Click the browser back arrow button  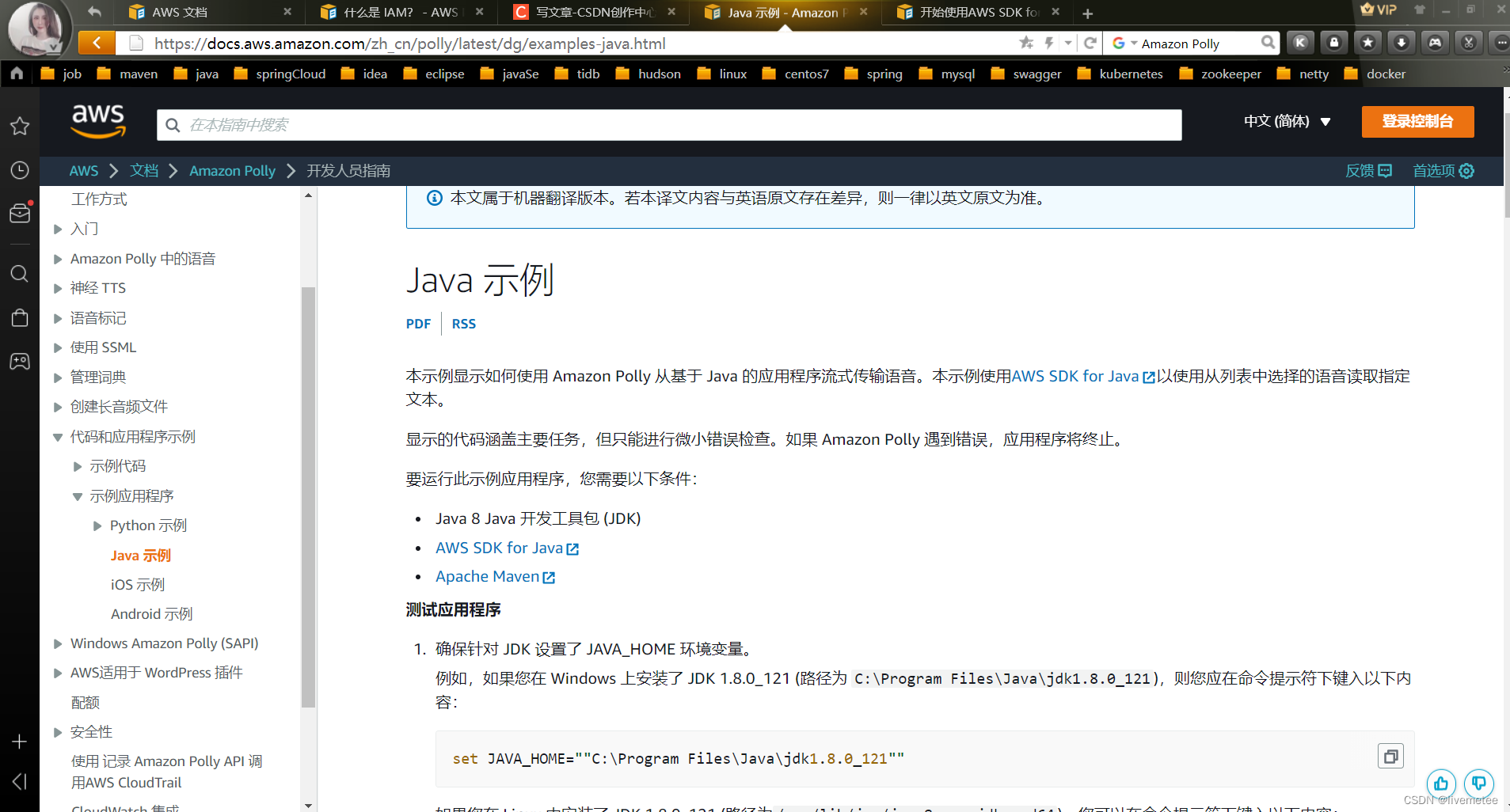[x=97, y=43]
